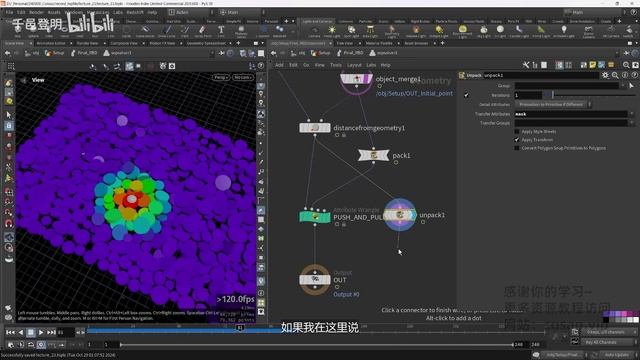640x360 pixels.
Task: Select the Area Light shelf tool
Action: pos(370,31)
